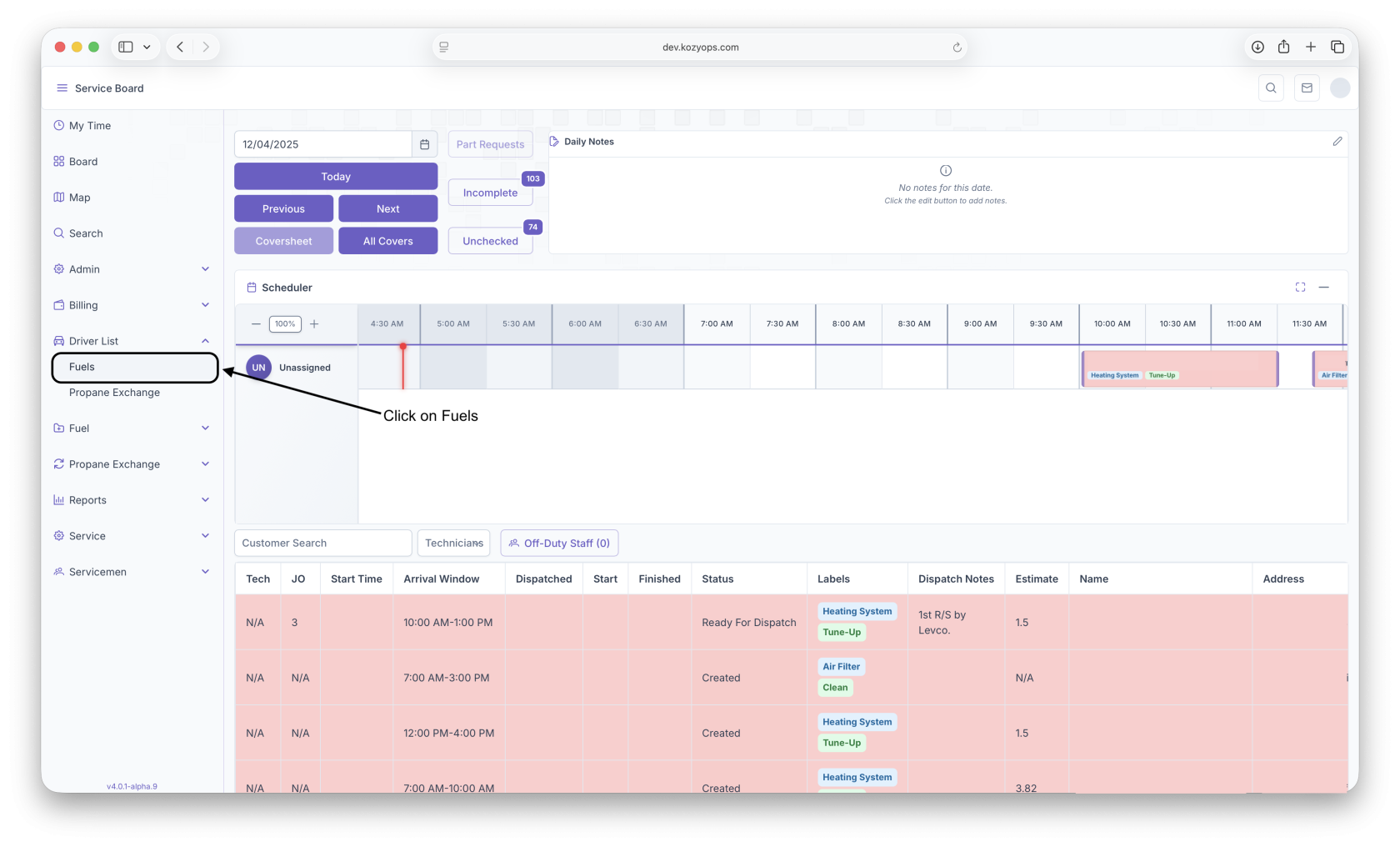1400x847 pixels.
Task: Expand the Reports menu section
Action: click(205, 500)
